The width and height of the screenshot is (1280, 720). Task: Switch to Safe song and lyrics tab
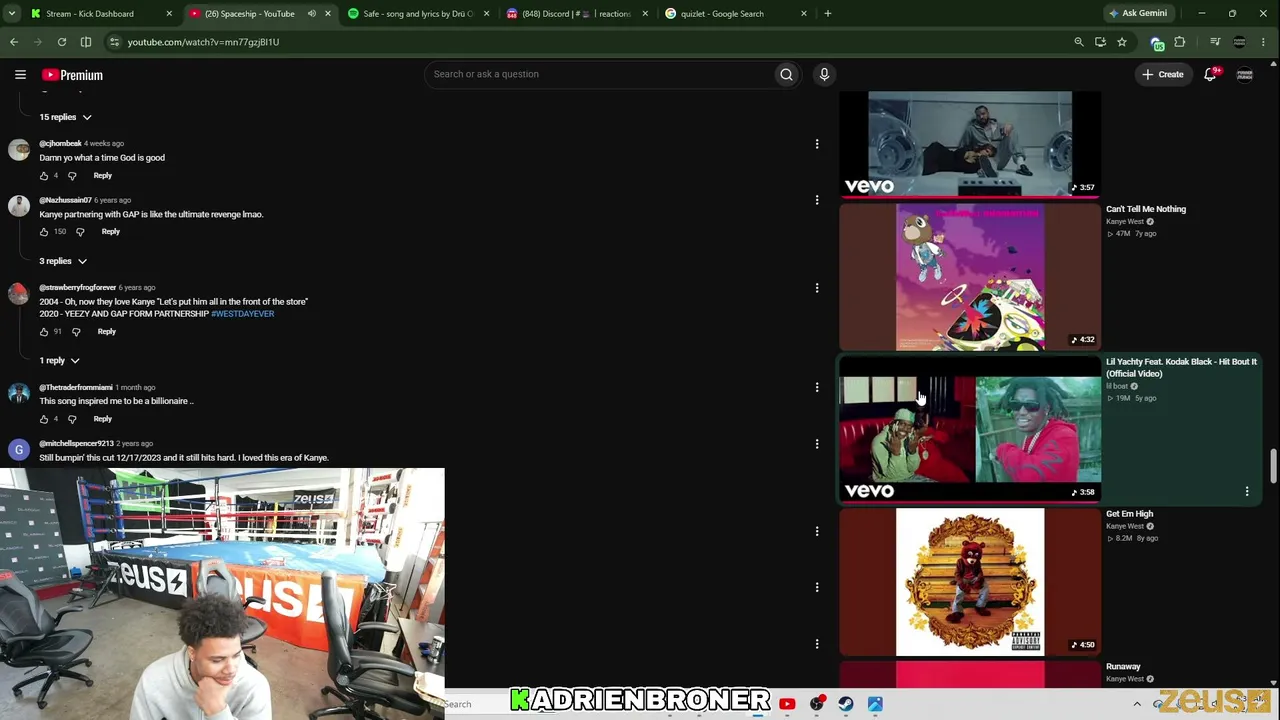coord(418,14)
